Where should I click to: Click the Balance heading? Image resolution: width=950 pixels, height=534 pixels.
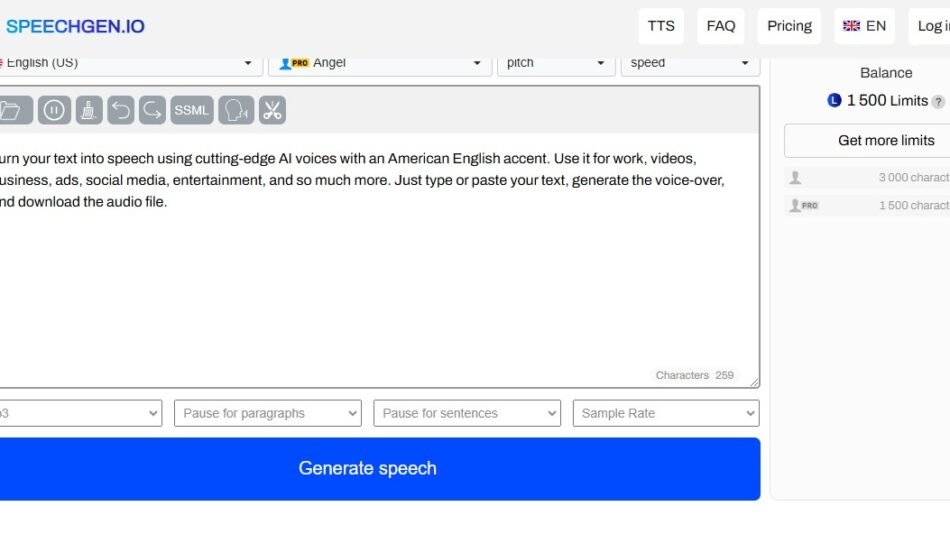[x=886, y=73]
